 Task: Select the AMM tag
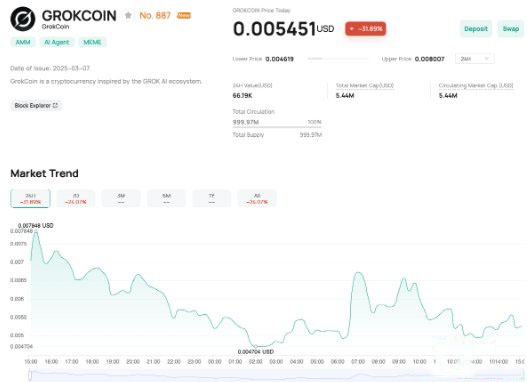click(23, 42)
